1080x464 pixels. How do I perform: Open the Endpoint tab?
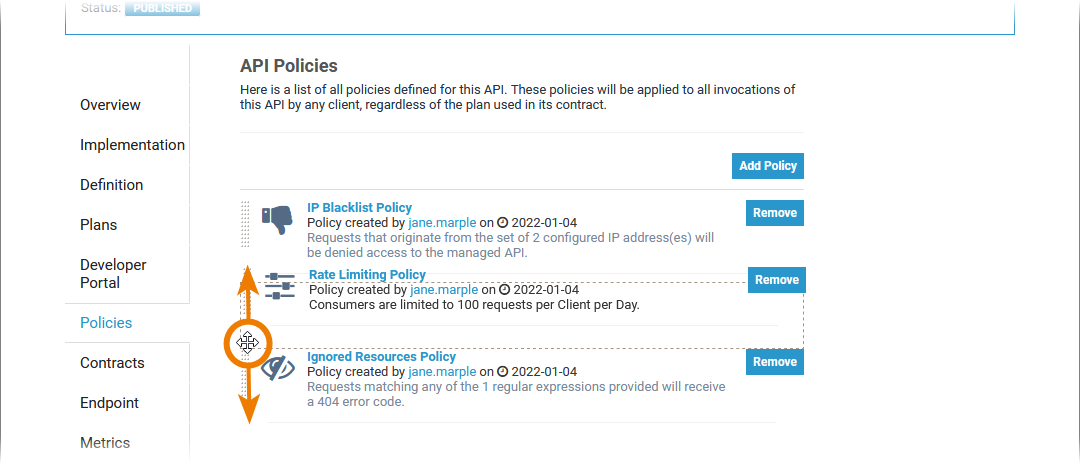point(109,403)
